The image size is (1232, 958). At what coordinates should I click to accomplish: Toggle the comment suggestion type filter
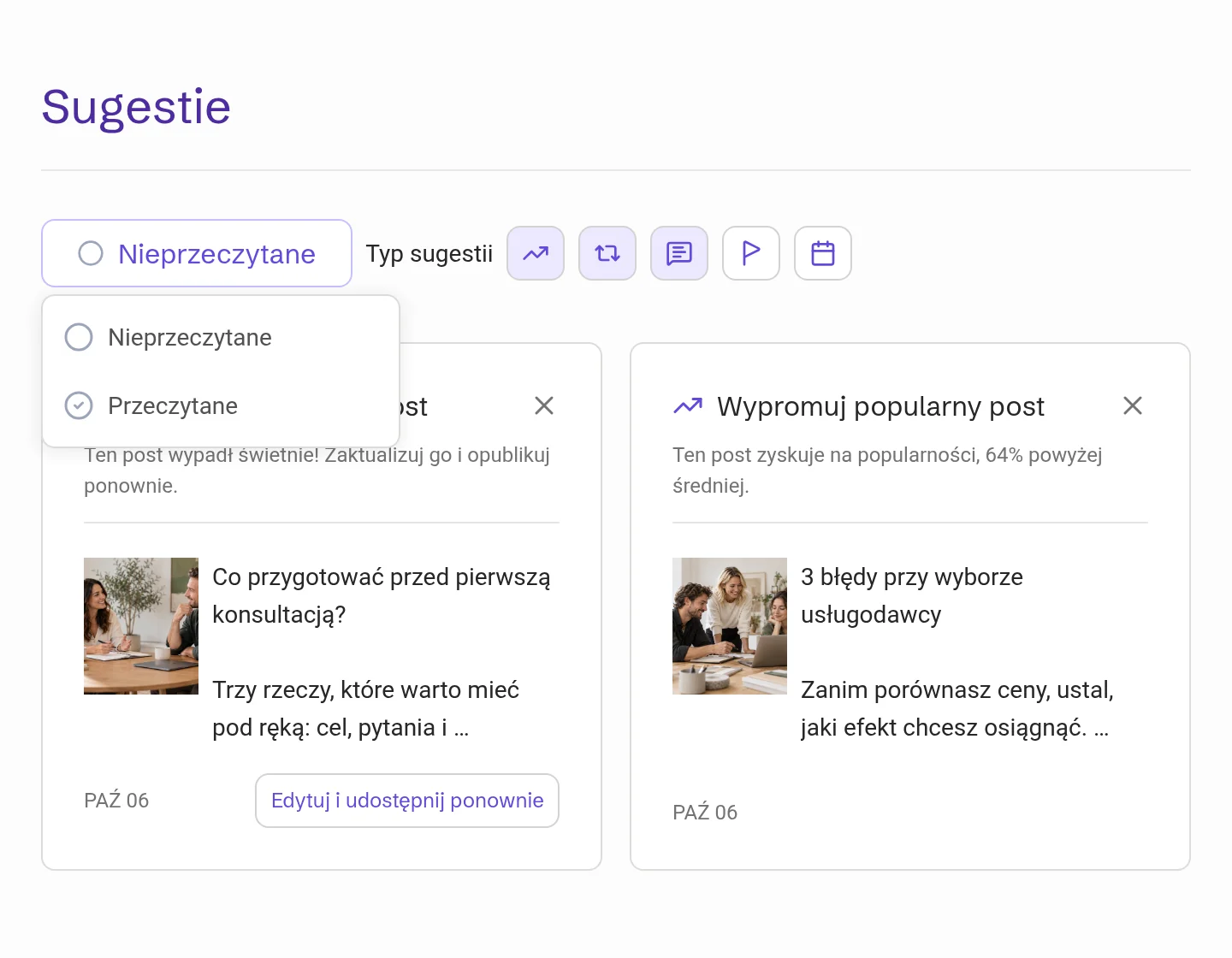[679, 253]
